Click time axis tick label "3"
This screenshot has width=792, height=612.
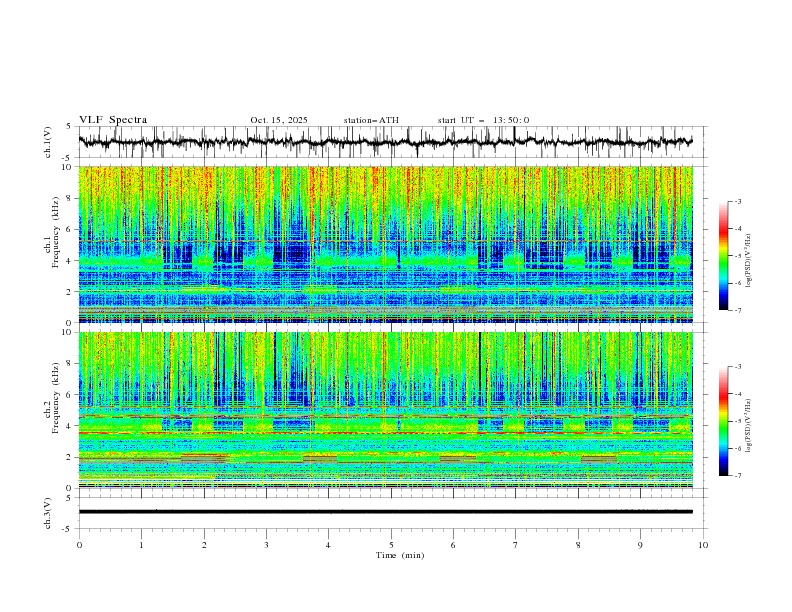[x=266, y=545]
